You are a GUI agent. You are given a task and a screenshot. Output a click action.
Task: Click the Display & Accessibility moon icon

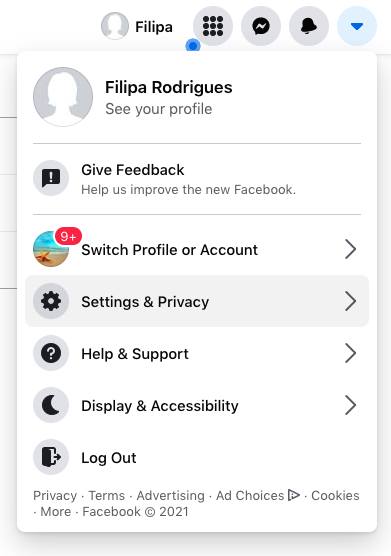click(x=51, y=405)
